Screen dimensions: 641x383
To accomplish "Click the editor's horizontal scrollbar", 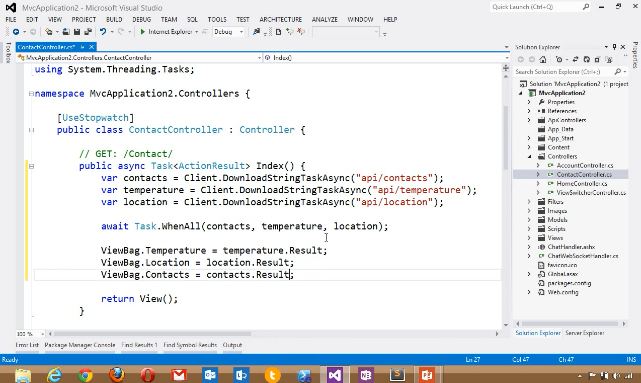I will click(x=152, y=334).
